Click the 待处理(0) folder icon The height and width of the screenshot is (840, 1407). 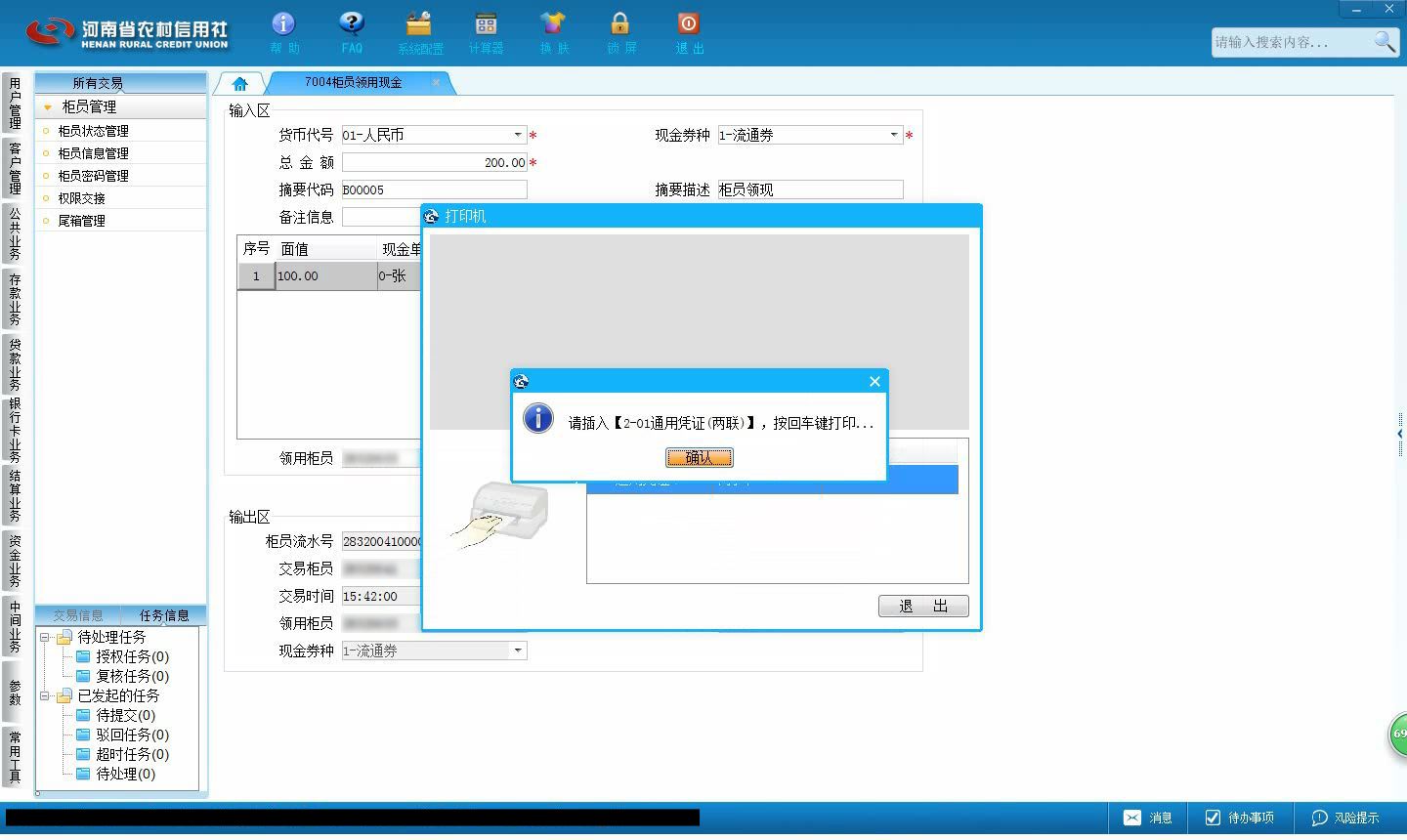83,774
